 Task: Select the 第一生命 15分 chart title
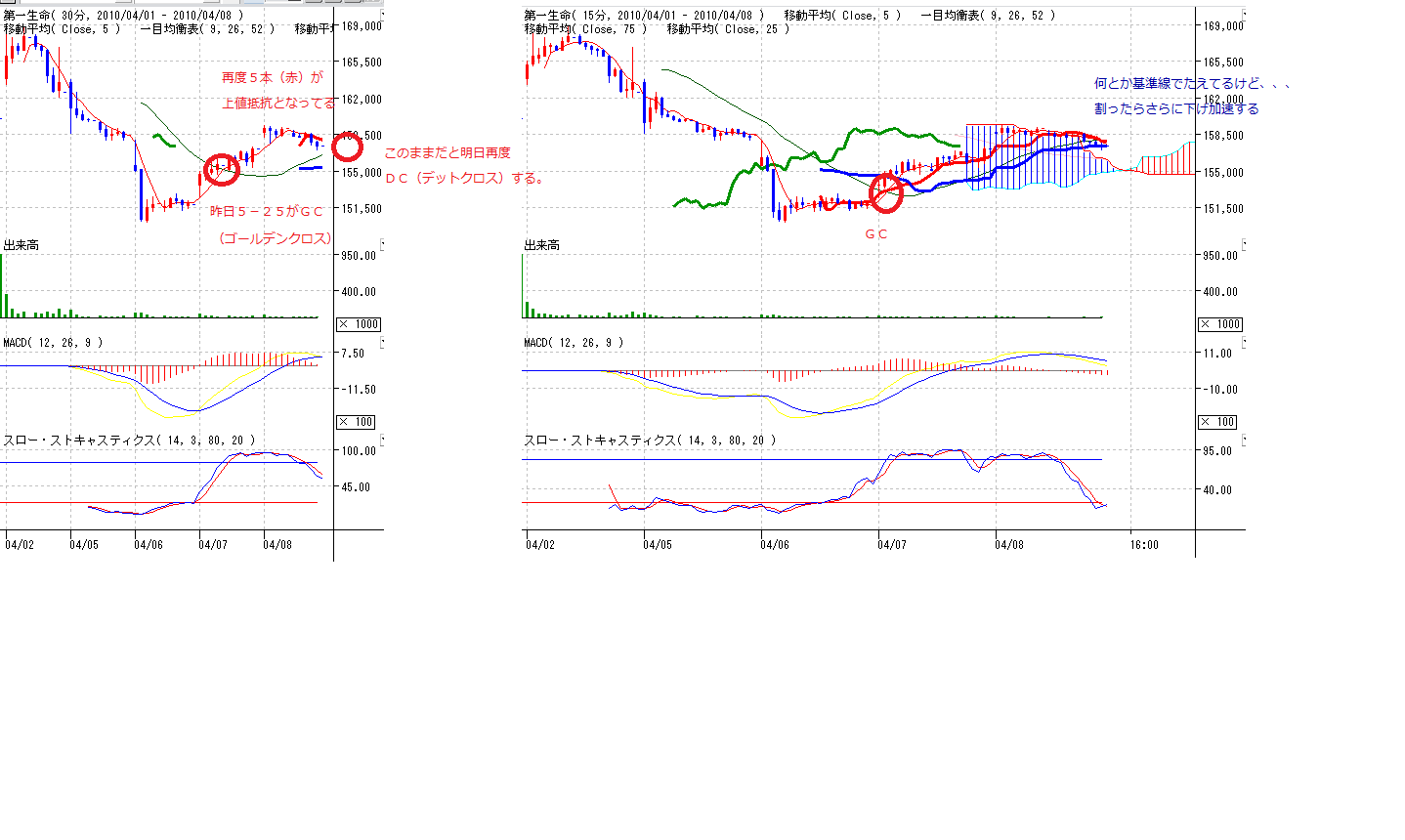pos(643,16)
